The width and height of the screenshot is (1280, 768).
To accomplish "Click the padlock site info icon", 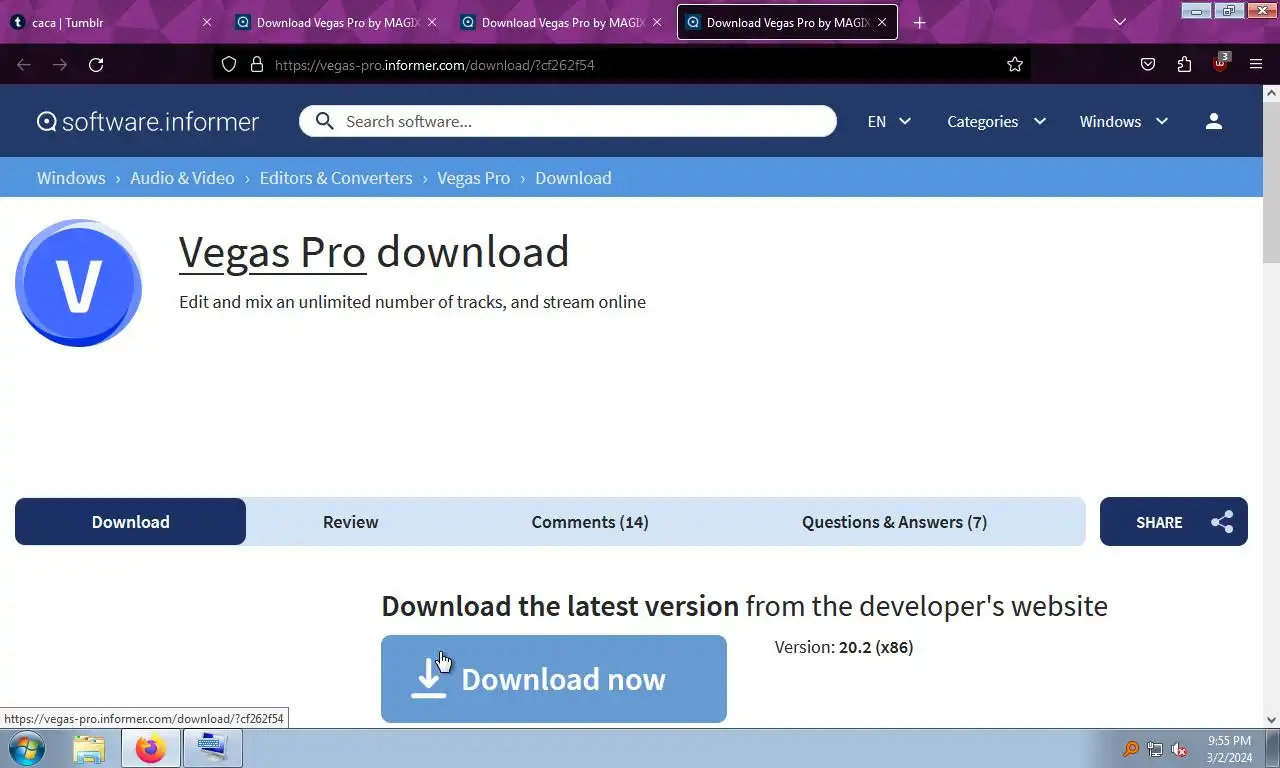I will pos(257,65).
